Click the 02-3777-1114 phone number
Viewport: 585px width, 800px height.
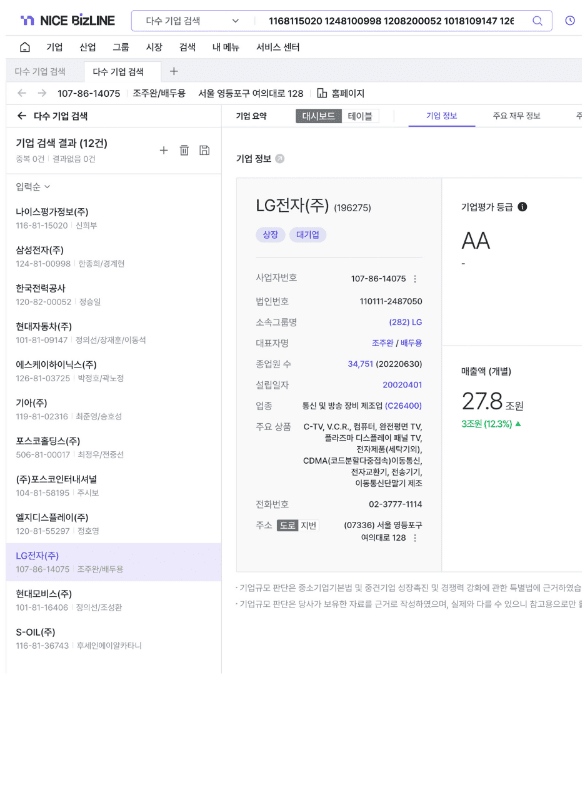(x=395, y=504)
